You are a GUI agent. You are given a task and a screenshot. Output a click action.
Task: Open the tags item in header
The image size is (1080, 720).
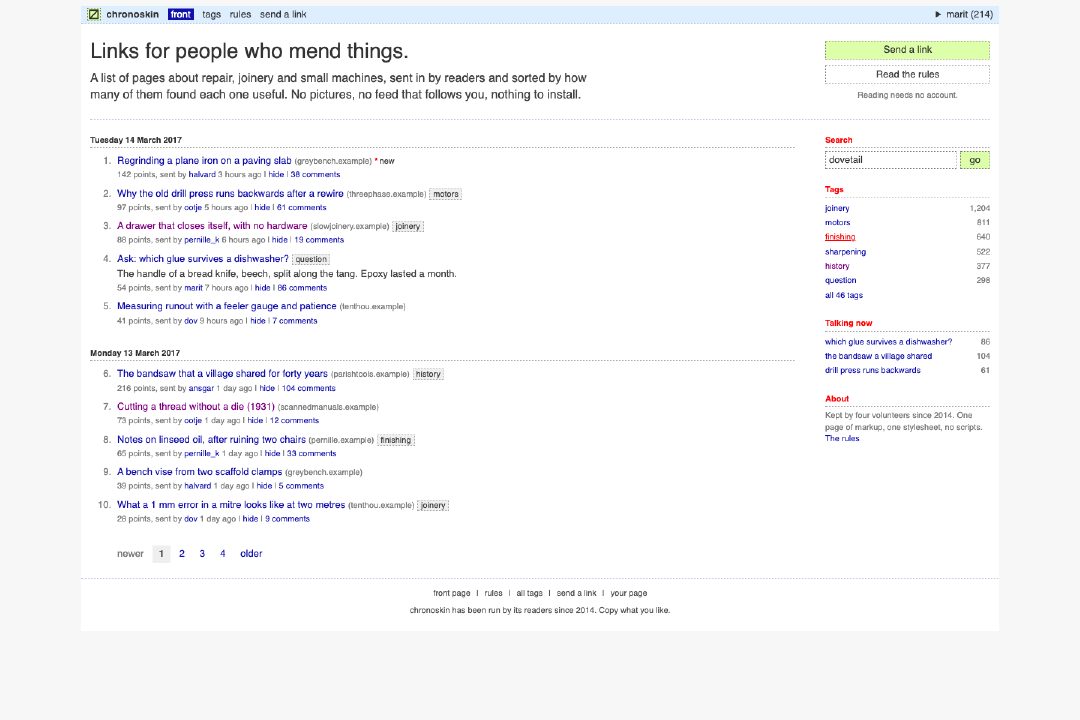pos(211,14)
